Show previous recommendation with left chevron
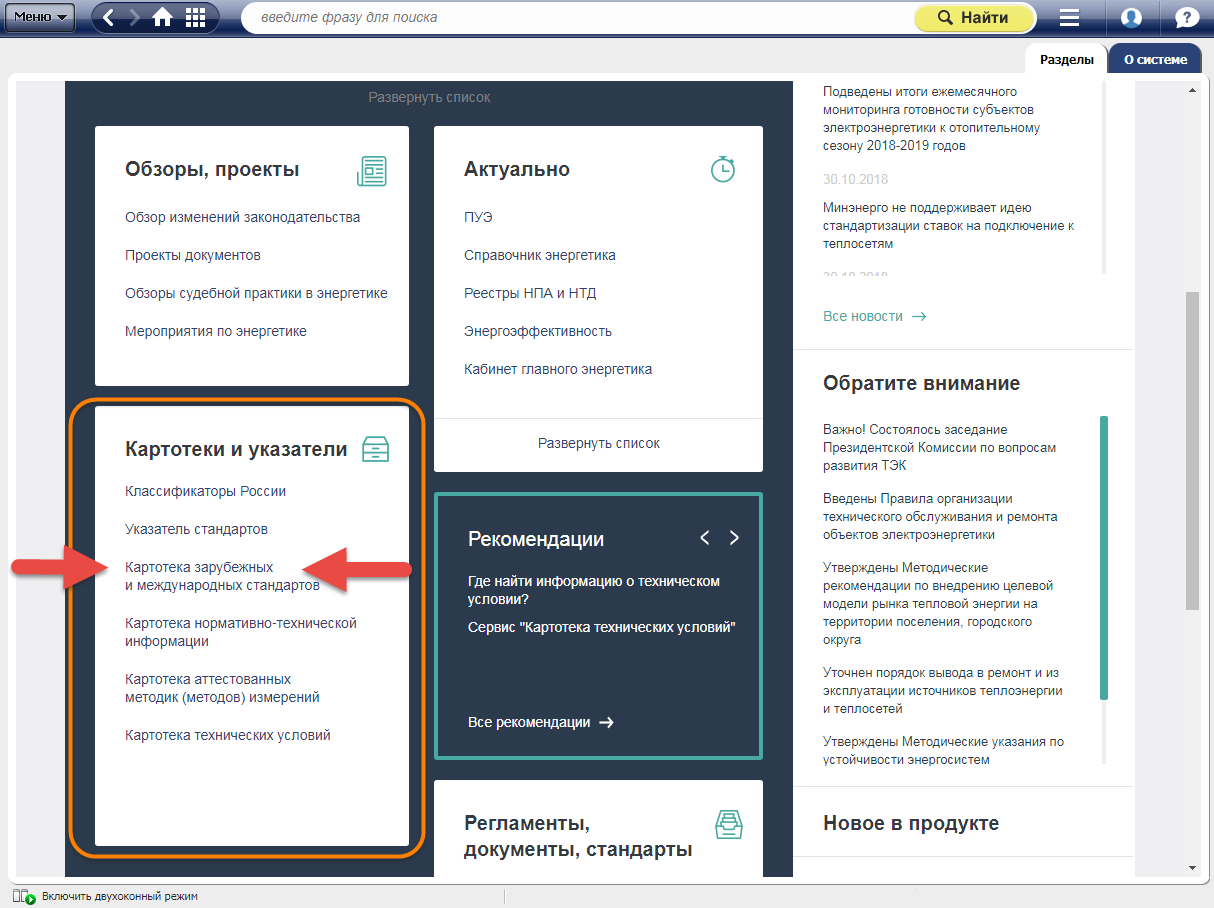 705,538
